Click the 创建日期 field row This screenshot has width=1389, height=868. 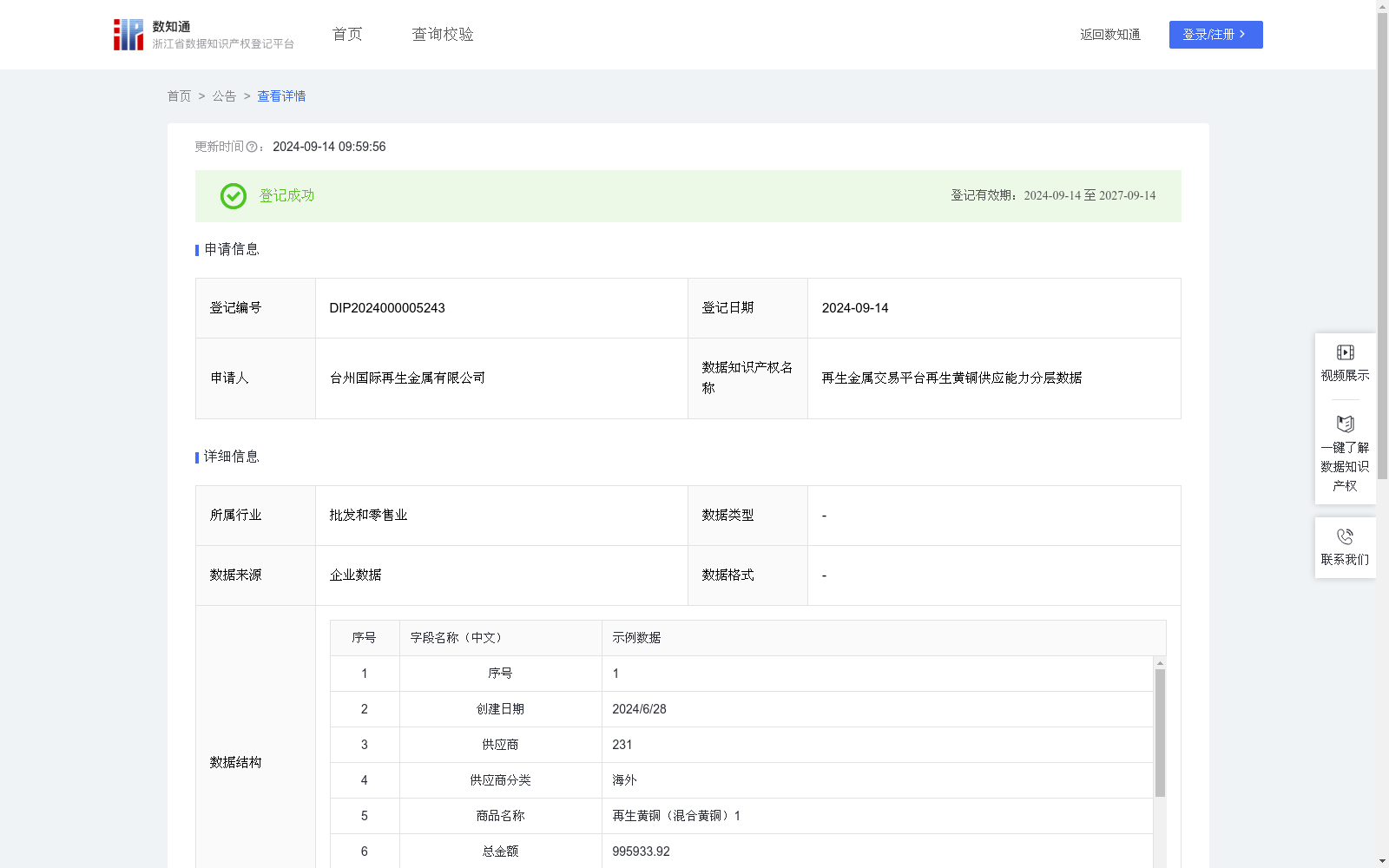(741, 709)
